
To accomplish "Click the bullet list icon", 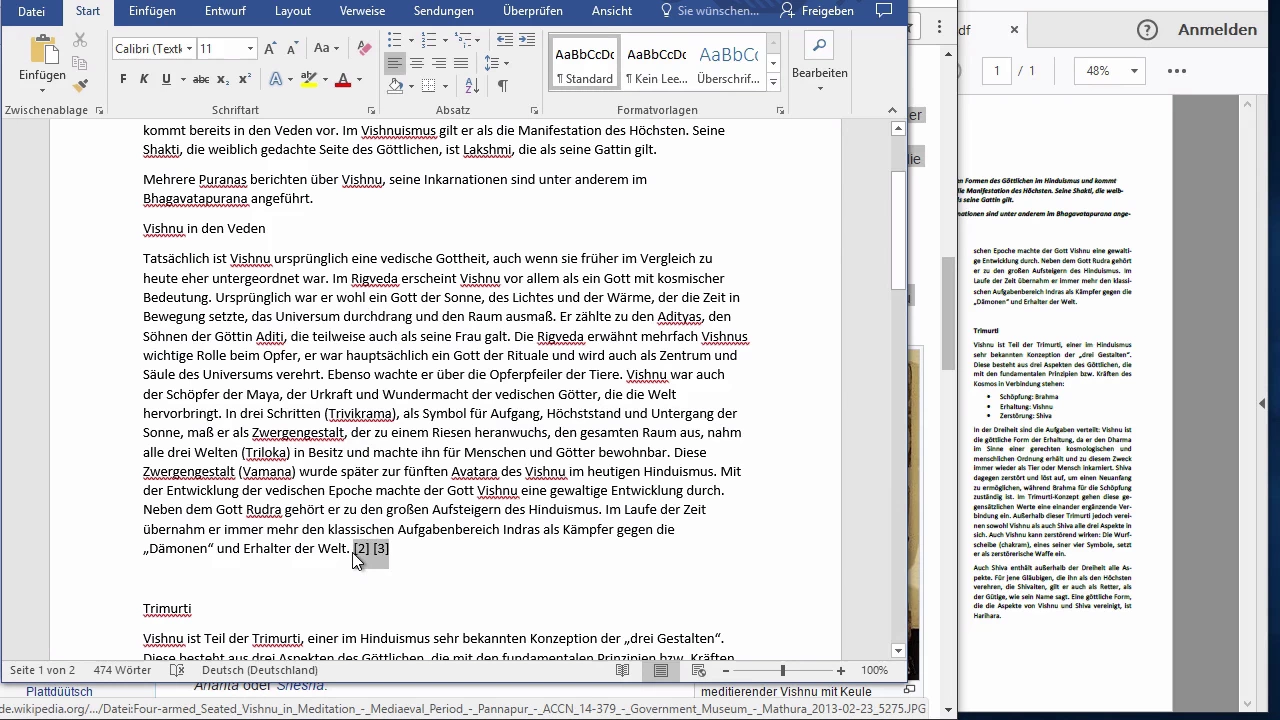I will tap(394, 40).
